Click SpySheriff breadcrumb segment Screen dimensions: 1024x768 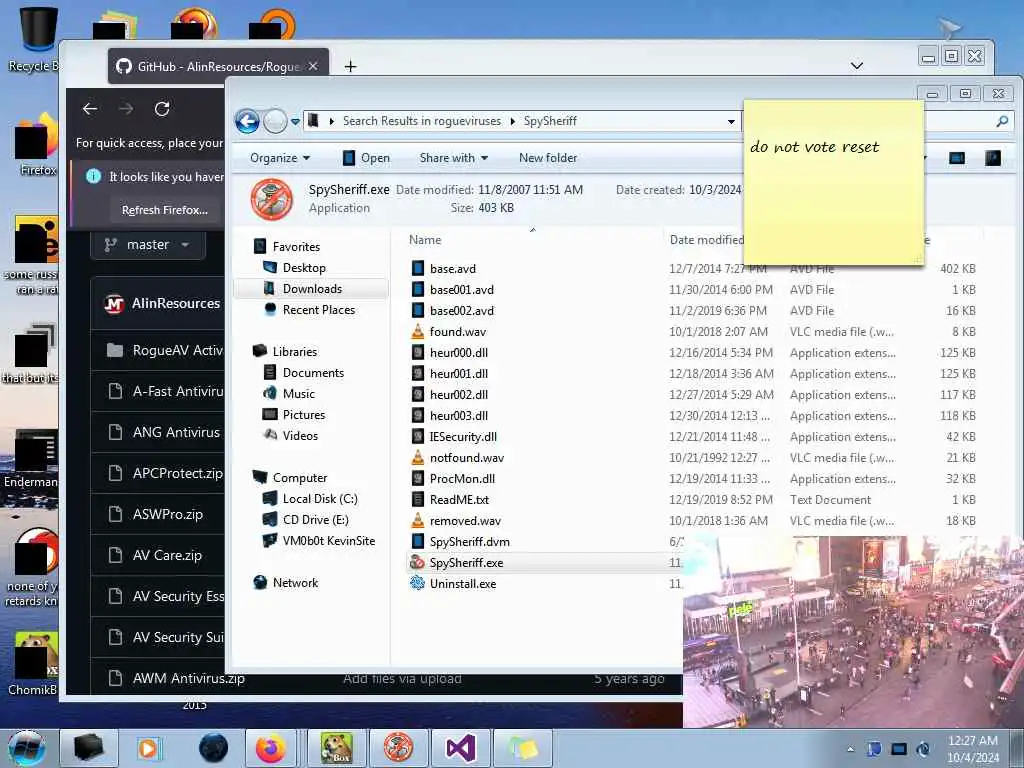click(550, 121)
